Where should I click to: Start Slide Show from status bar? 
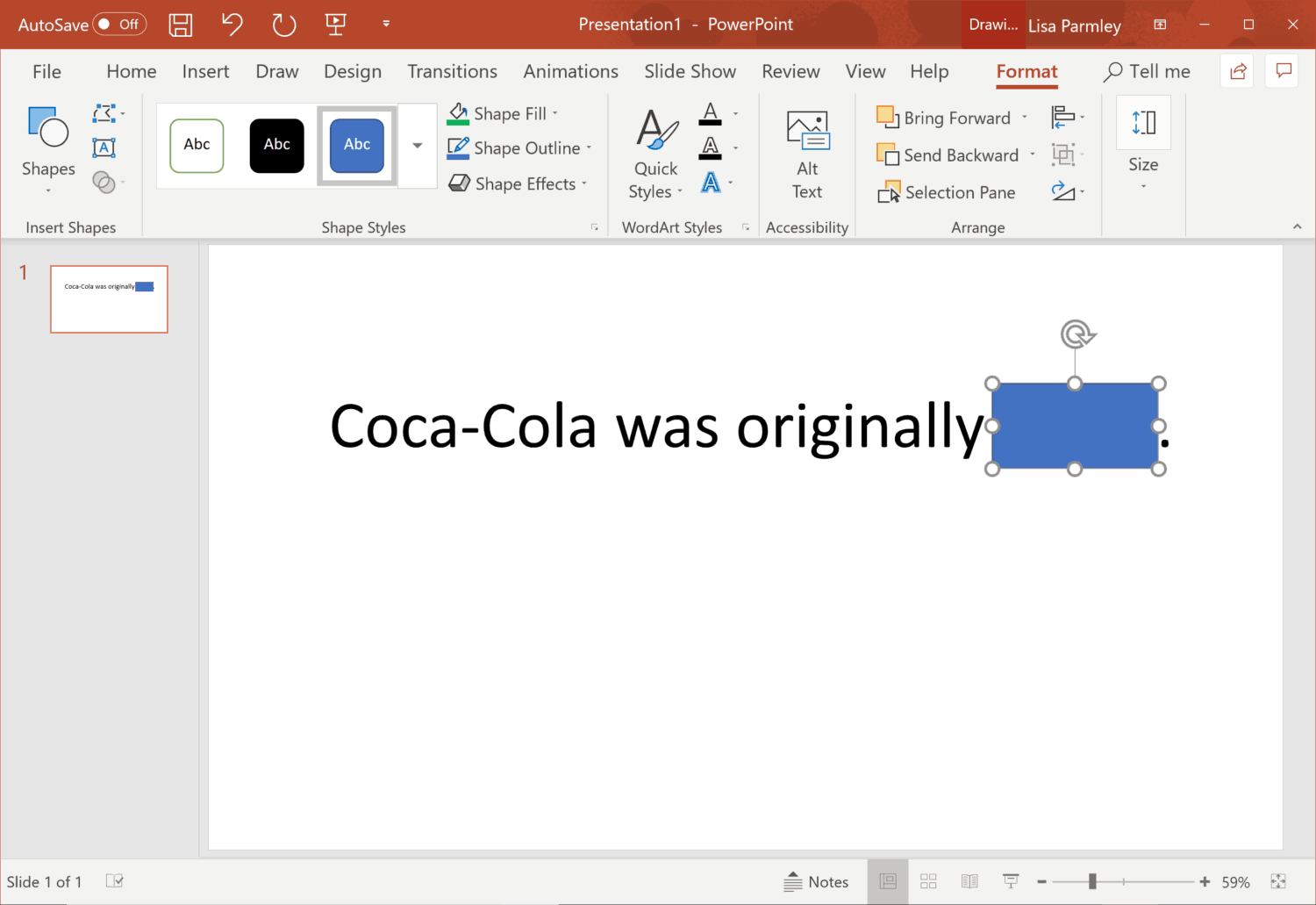coord(1011,881)
